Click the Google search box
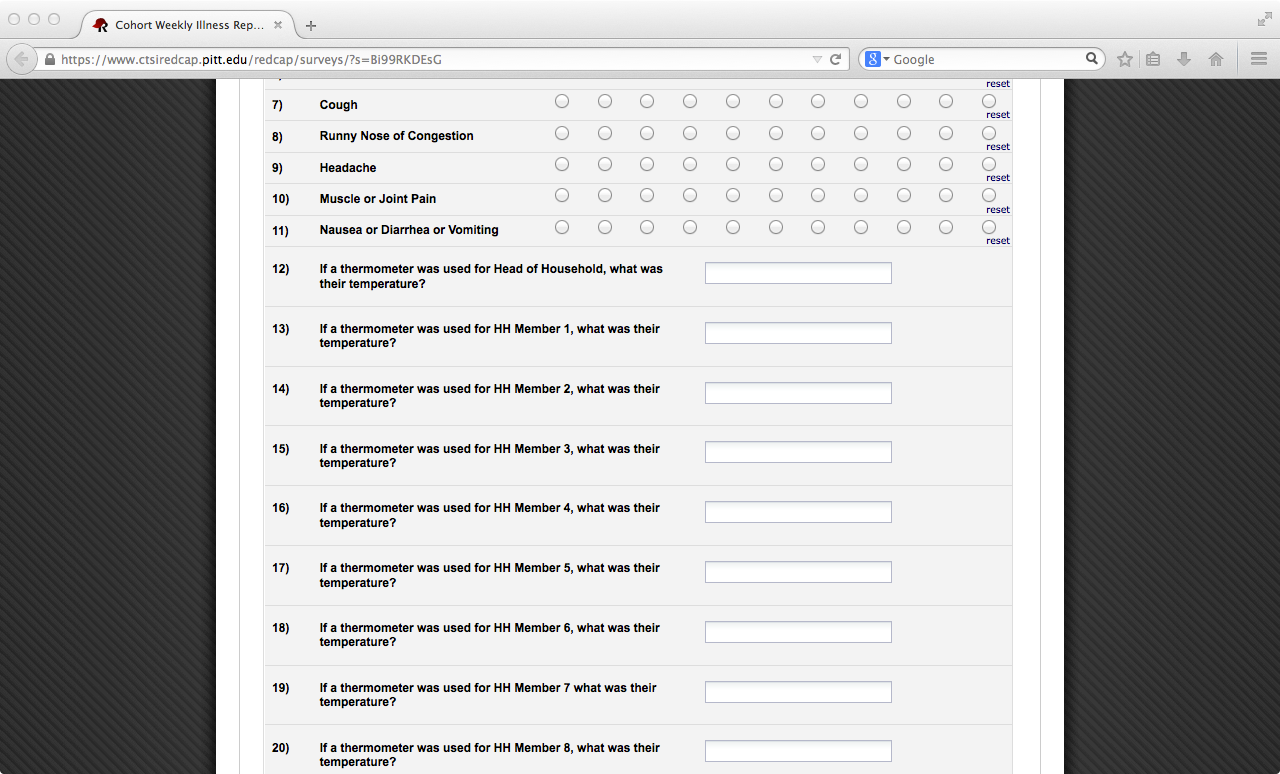This screenshot has width=1280, height=774. (x=985, y=59)
